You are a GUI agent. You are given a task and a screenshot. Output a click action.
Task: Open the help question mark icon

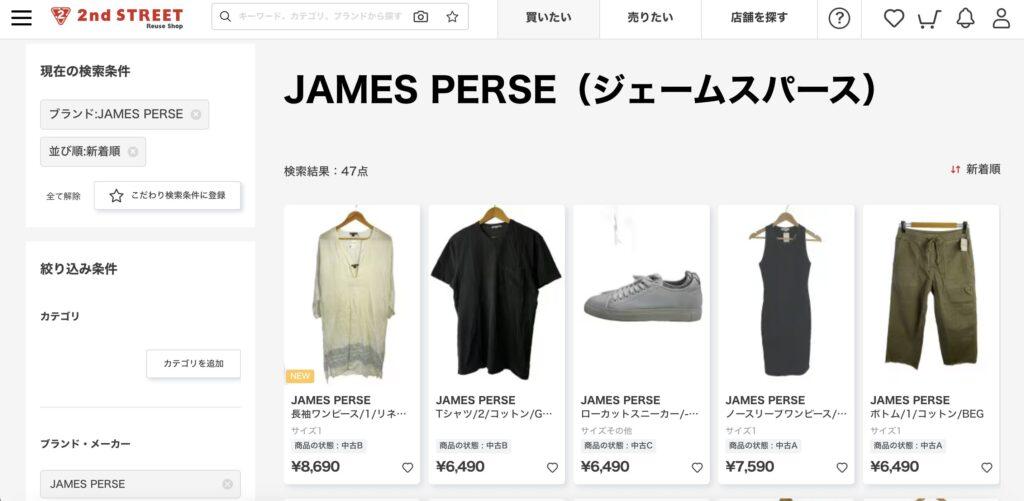point(839,19)
